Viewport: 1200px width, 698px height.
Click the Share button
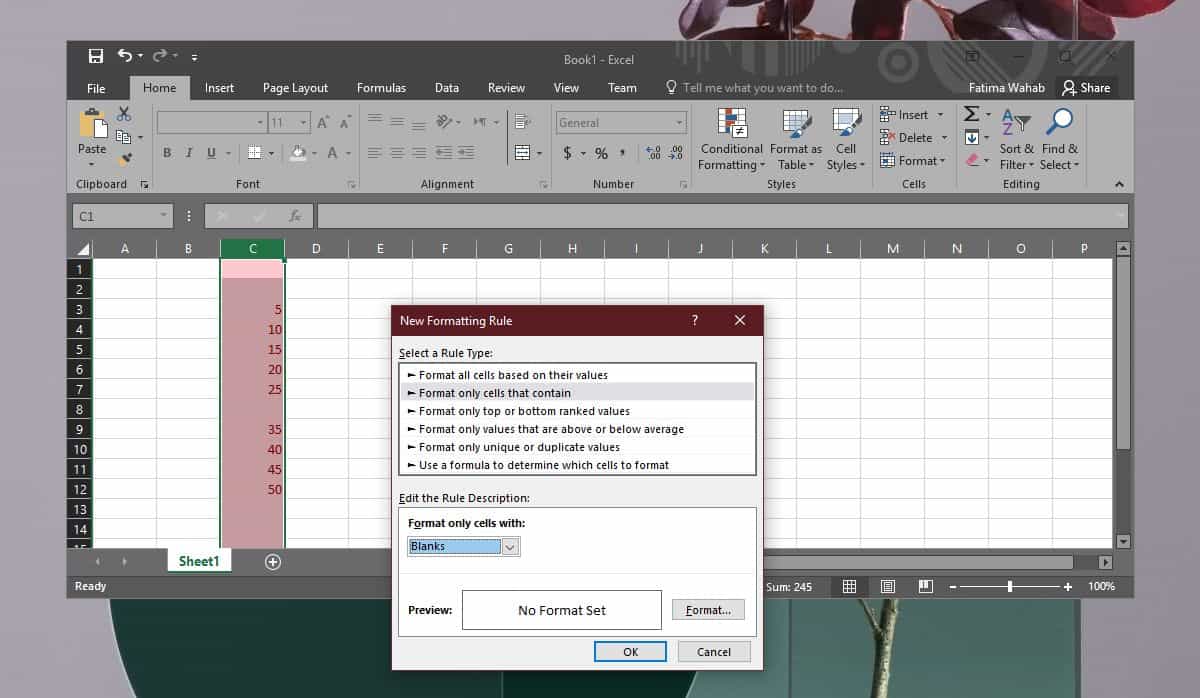pos(1086,88)
